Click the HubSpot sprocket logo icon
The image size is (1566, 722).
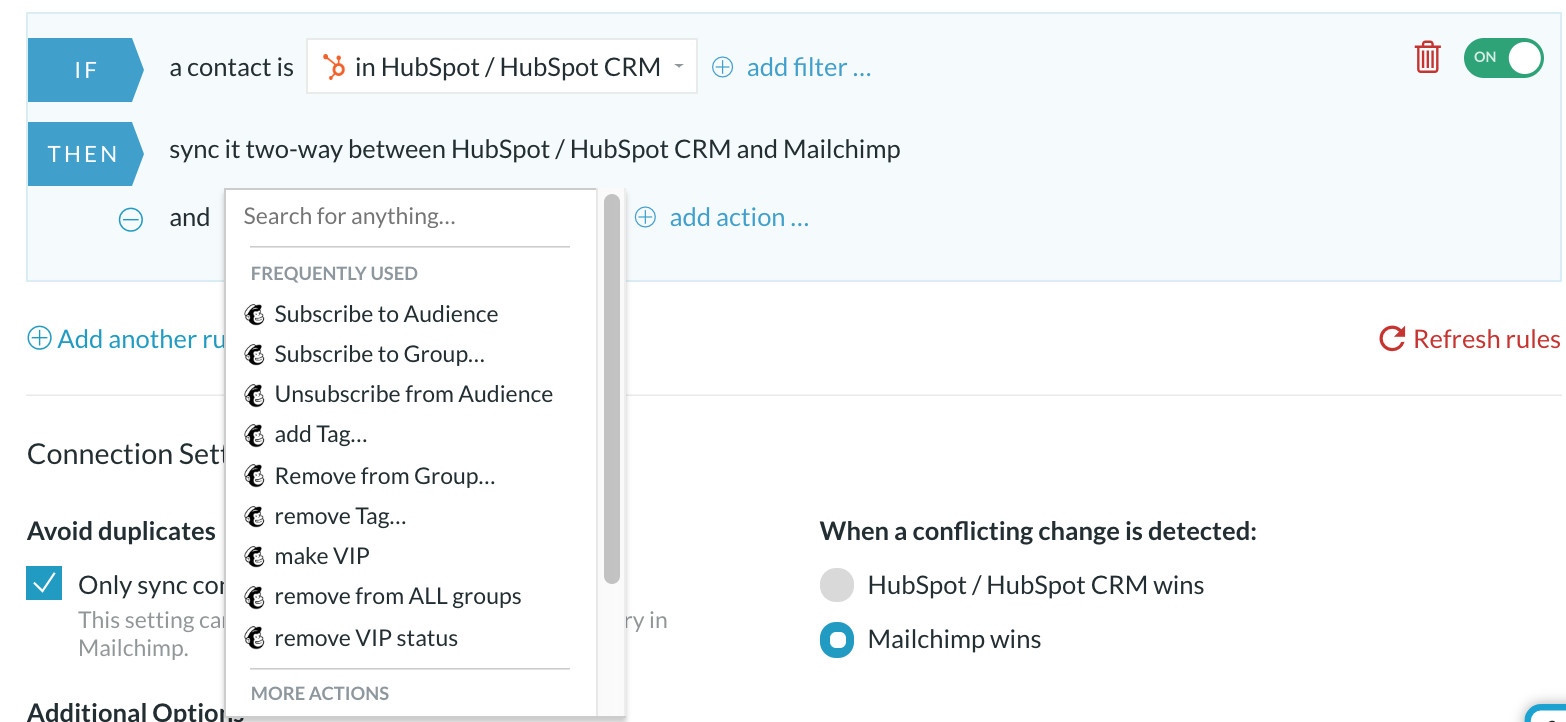pos(334,67)
